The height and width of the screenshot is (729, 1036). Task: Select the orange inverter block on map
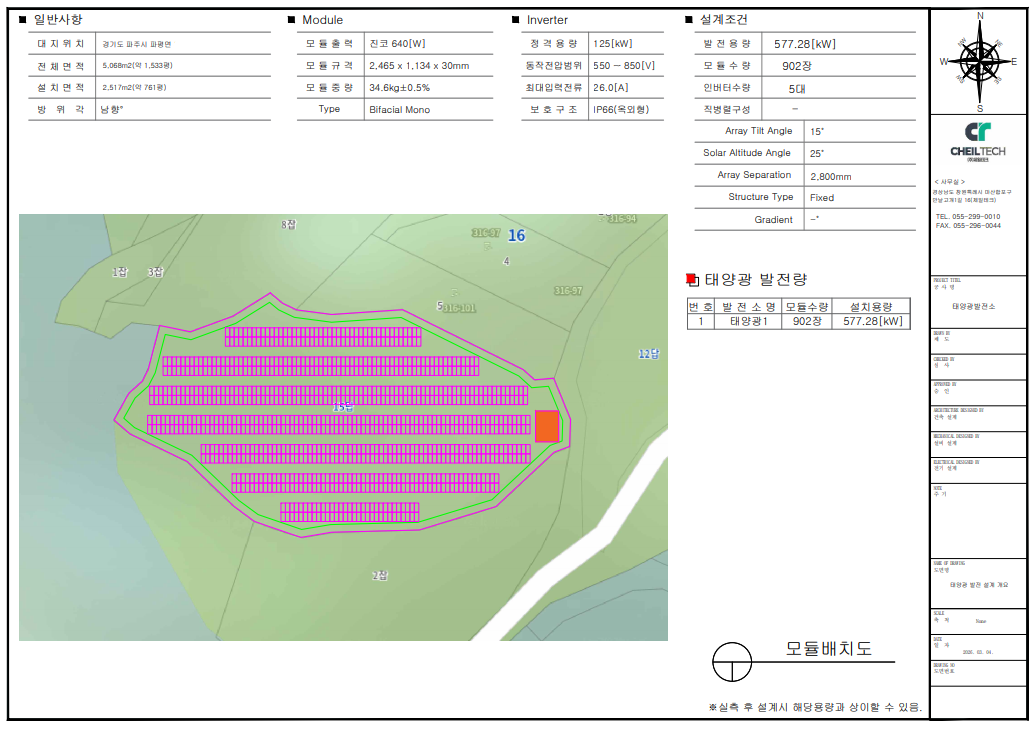(546, 426)
